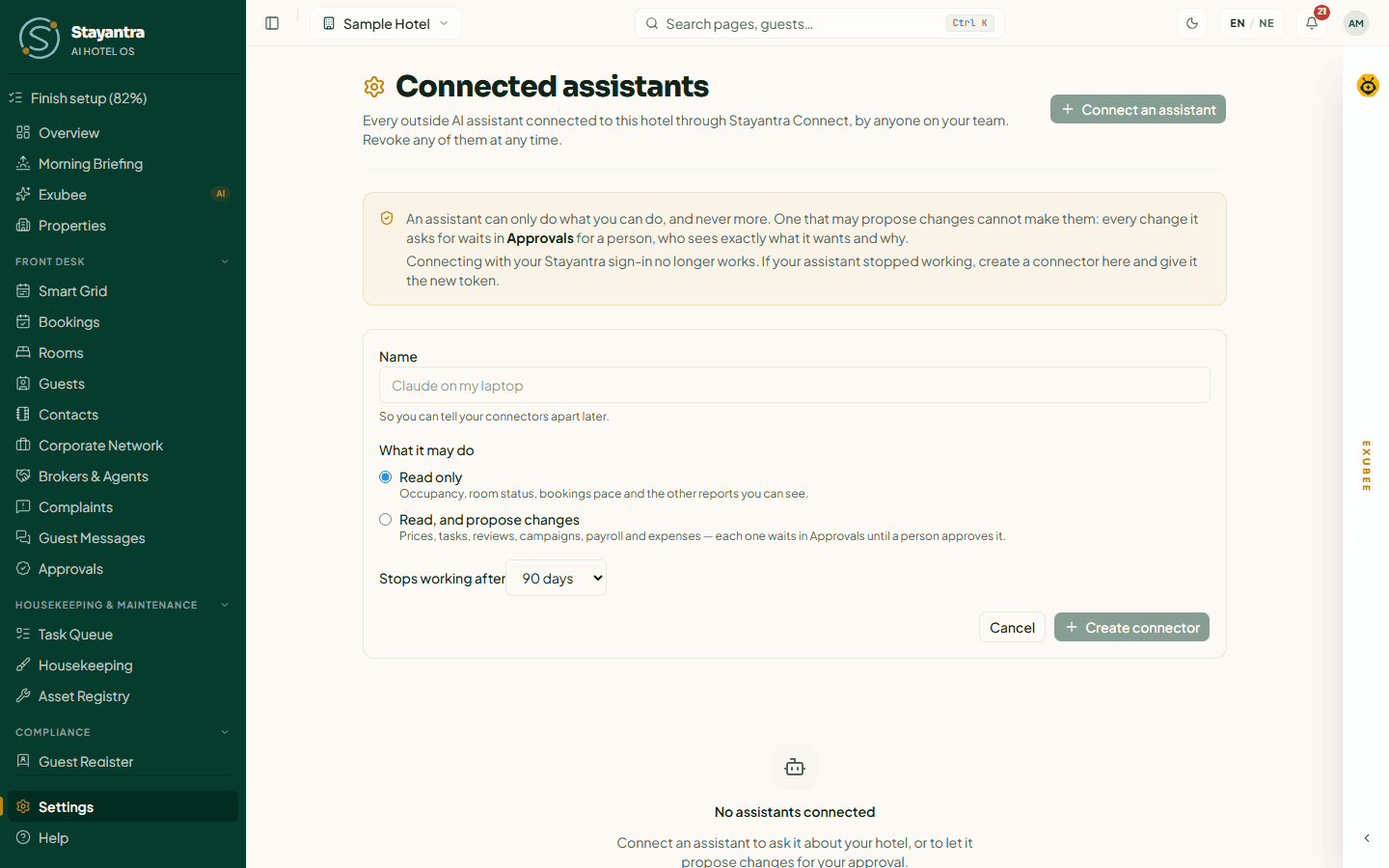The width and height of the screenshot is (1389, 868).
Task: Click Connect an assistant button
Action: coord(1138,109)
